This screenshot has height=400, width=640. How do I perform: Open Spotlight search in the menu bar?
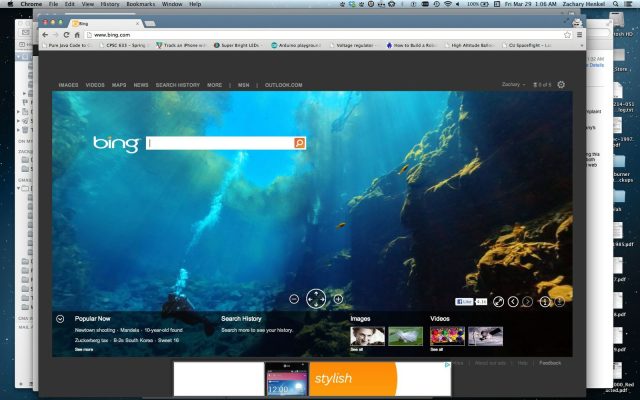616,4
